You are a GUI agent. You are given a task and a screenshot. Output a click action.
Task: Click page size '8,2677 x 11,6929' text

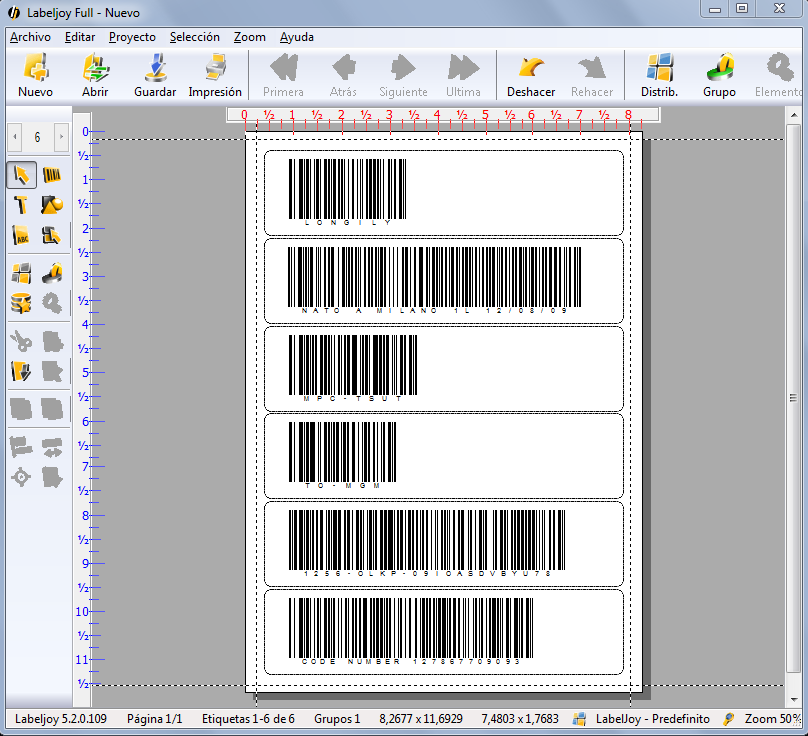click(x=421, y=719)
